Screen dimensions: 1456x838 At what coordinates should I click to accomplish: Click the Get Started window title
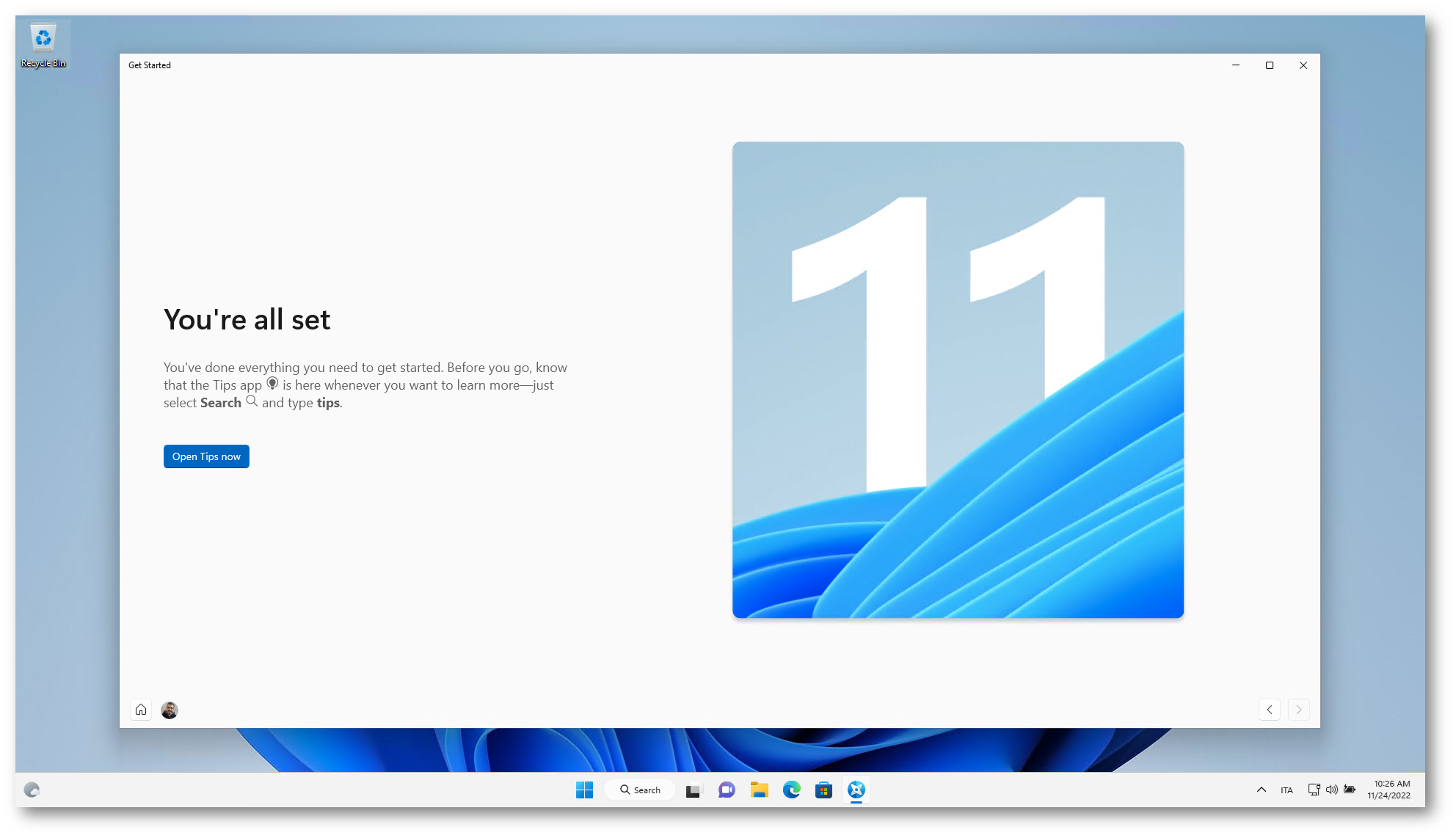pos(150,65)
